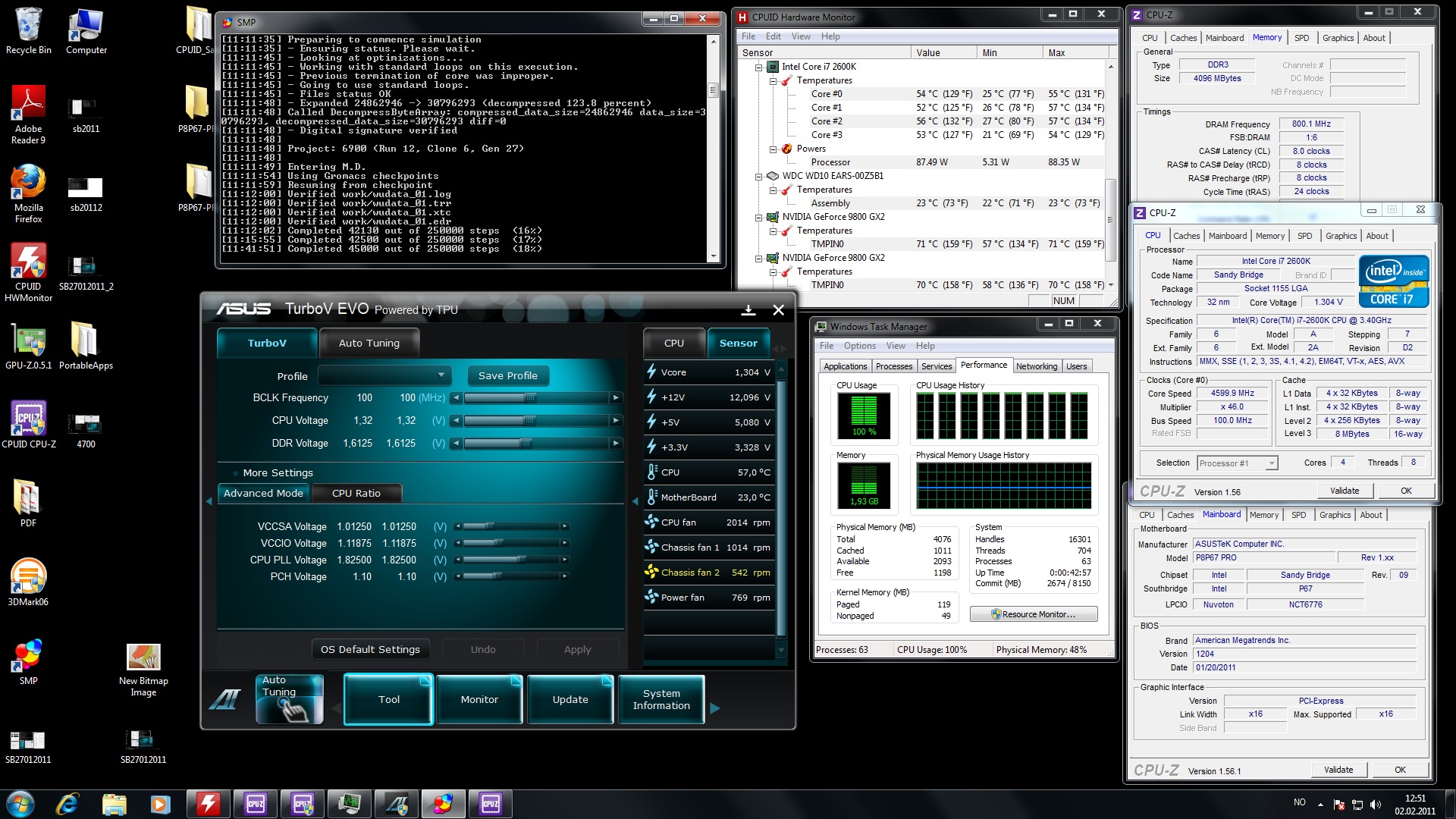Collapse Intel Core i7 2600K tree node
The width and height of the screenshot is (1456, 819).
click(x=758, y=67)
